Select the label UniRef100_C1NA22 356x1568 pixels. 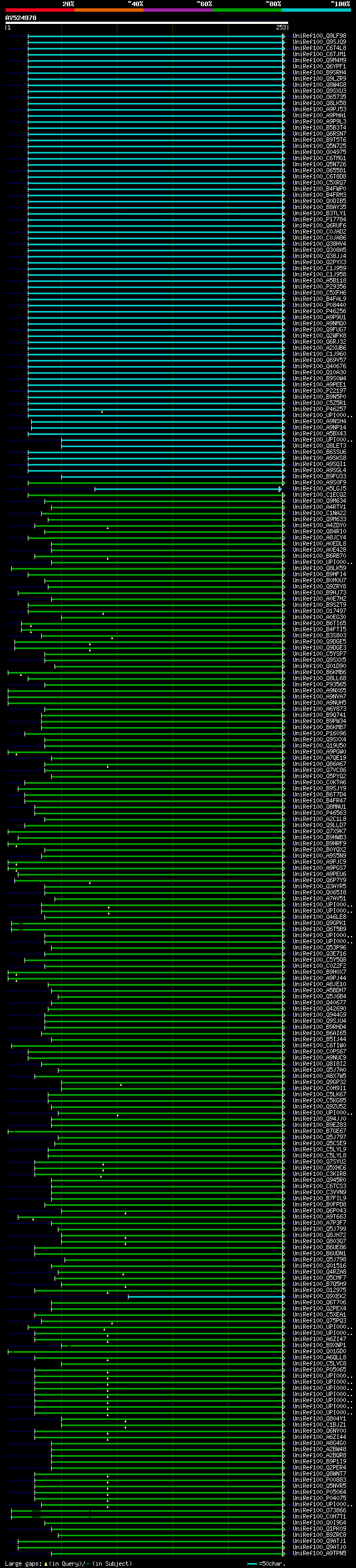(x=319, y=513)
